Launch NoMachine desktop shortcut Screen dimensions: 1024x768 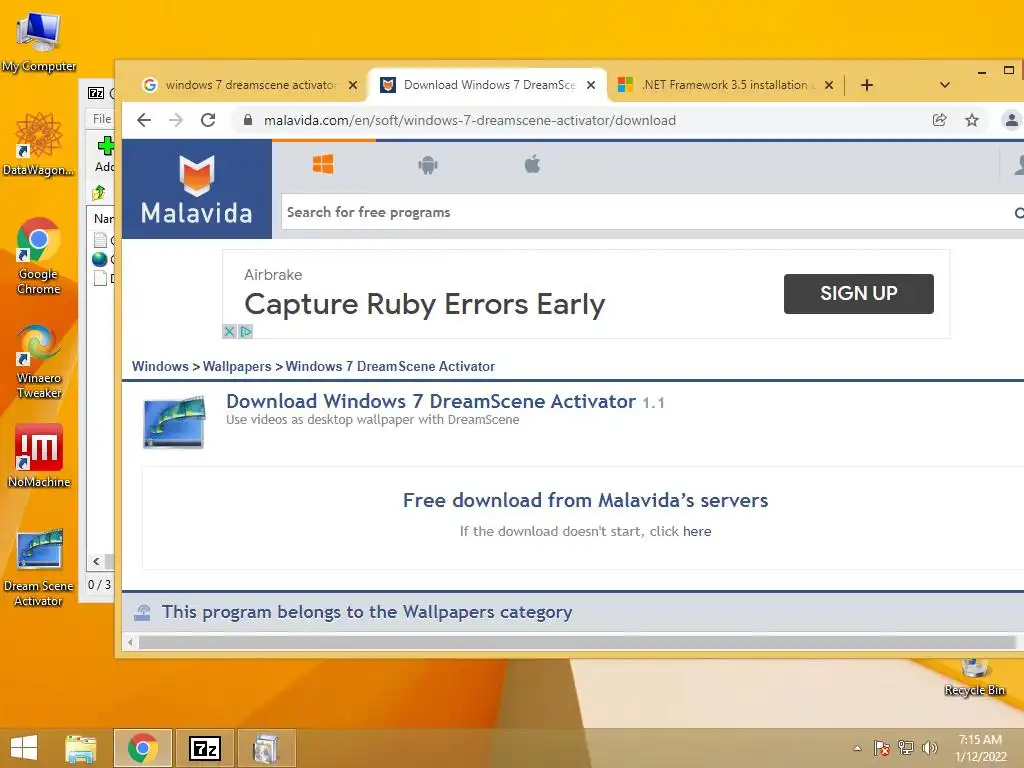pos(39,455)
